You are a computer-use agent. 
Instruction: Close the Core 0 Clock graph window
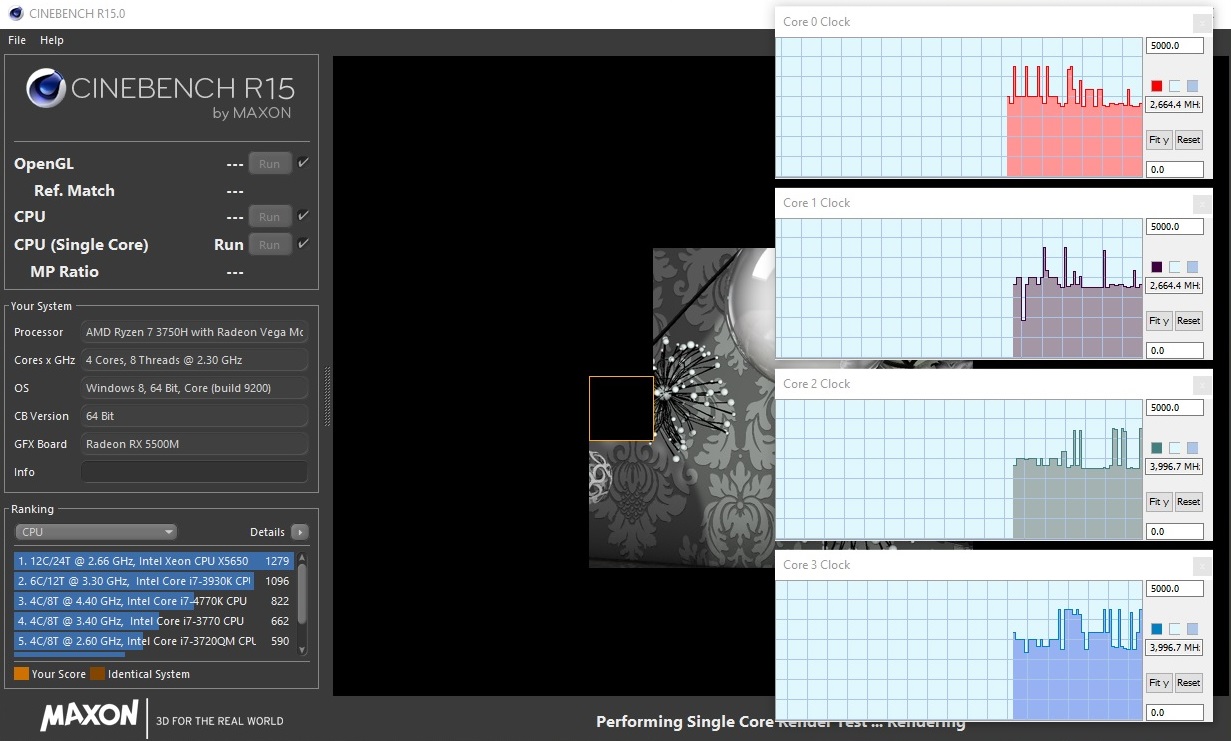1202,22
